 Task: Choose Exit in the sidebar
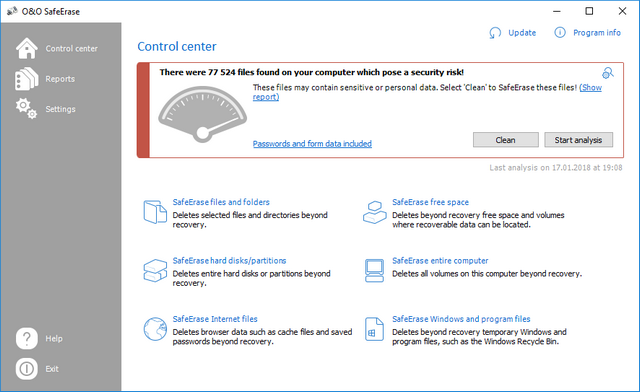tap(52, 369)
